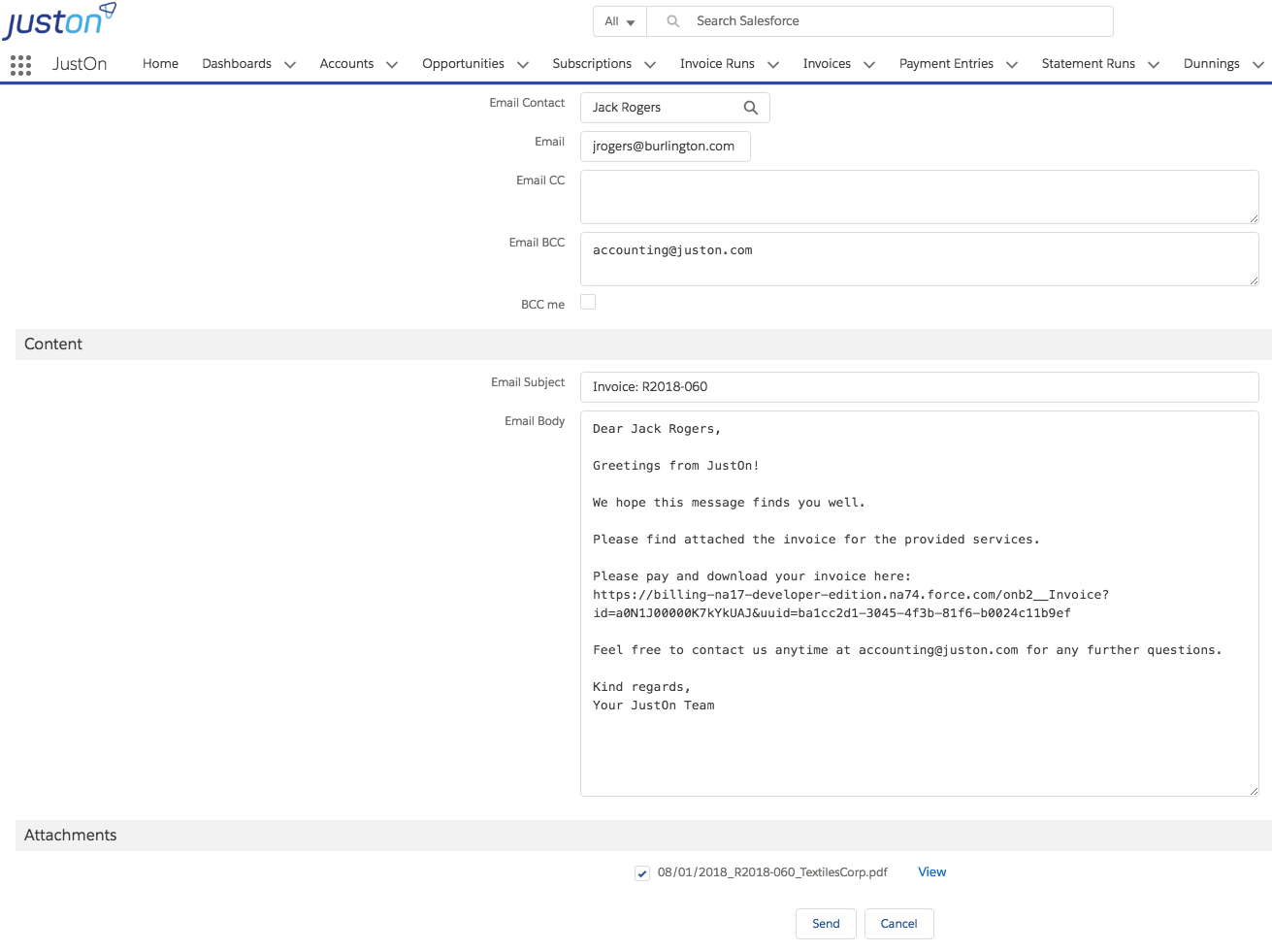Click the 08/01/2018_R2018-060_TextilesCorp.pdf filename
The height and width of the screenshot is (952, 1272).
[x=772, y=872]
